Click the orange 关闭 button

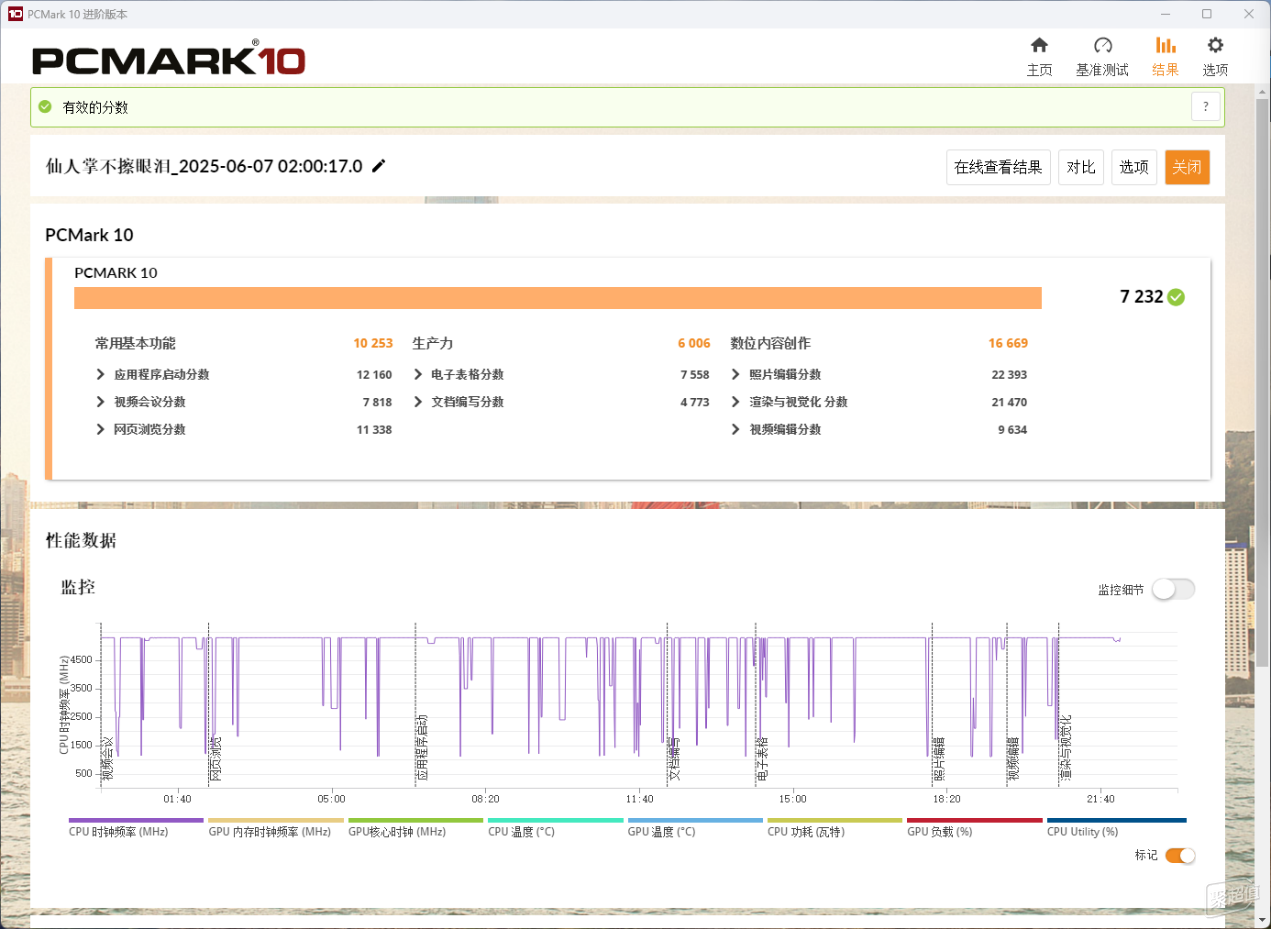point(1187,167)
